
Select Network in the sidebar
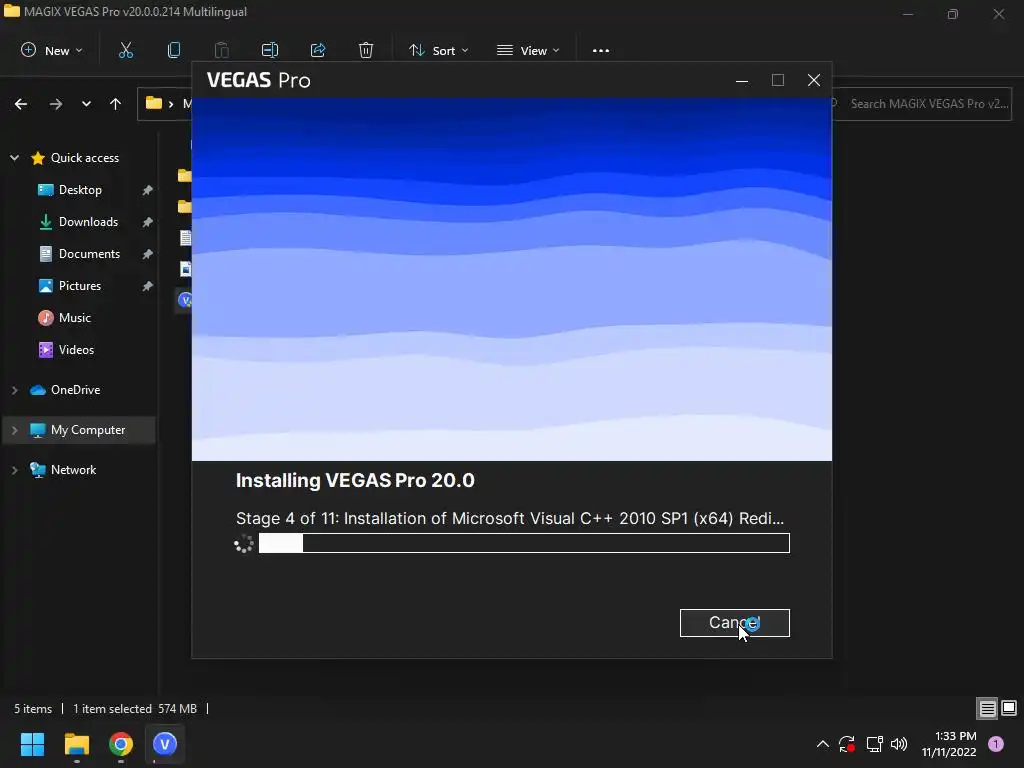coord(73,470)
